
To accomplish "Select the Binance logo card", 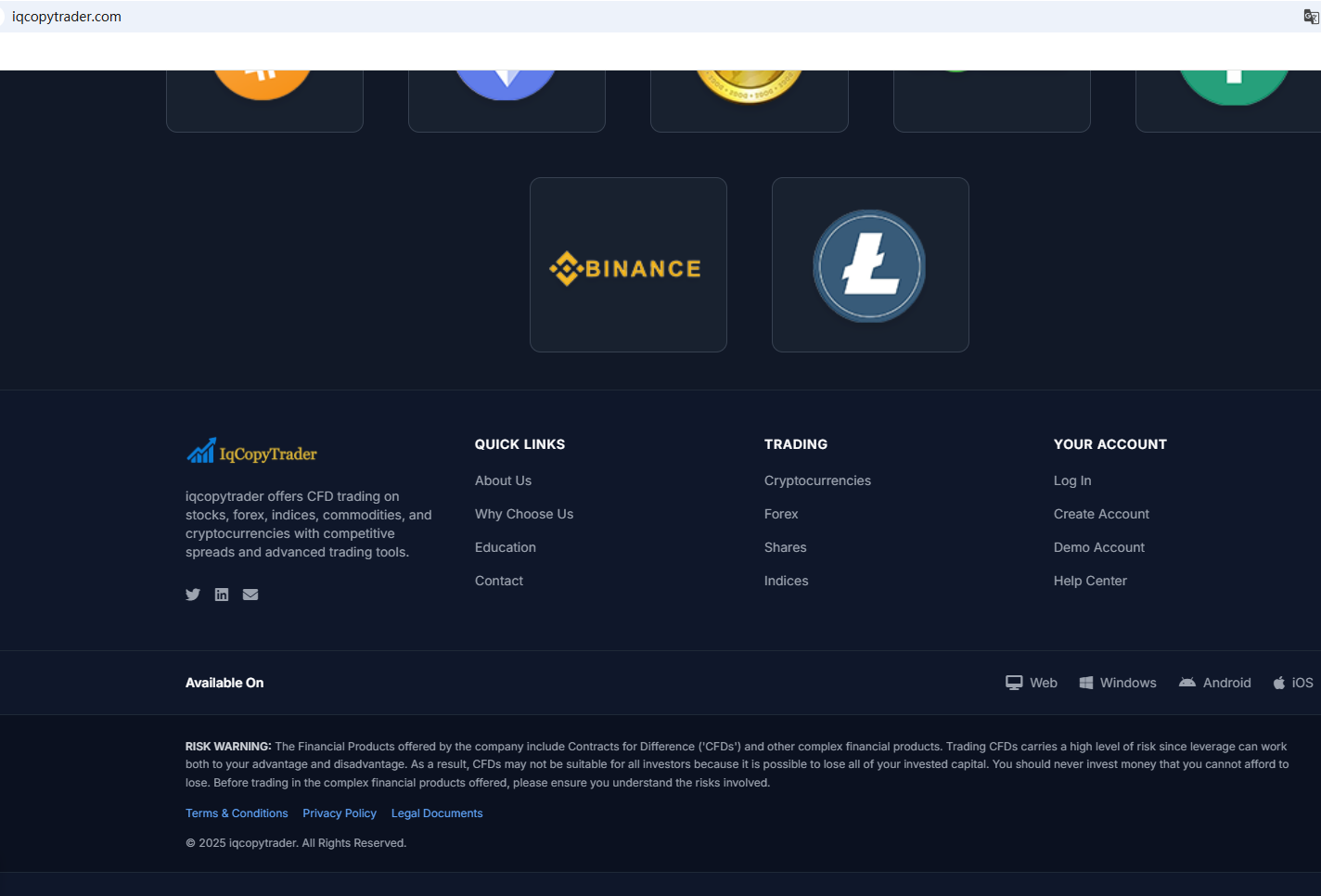I will click(x=628, y=264).
